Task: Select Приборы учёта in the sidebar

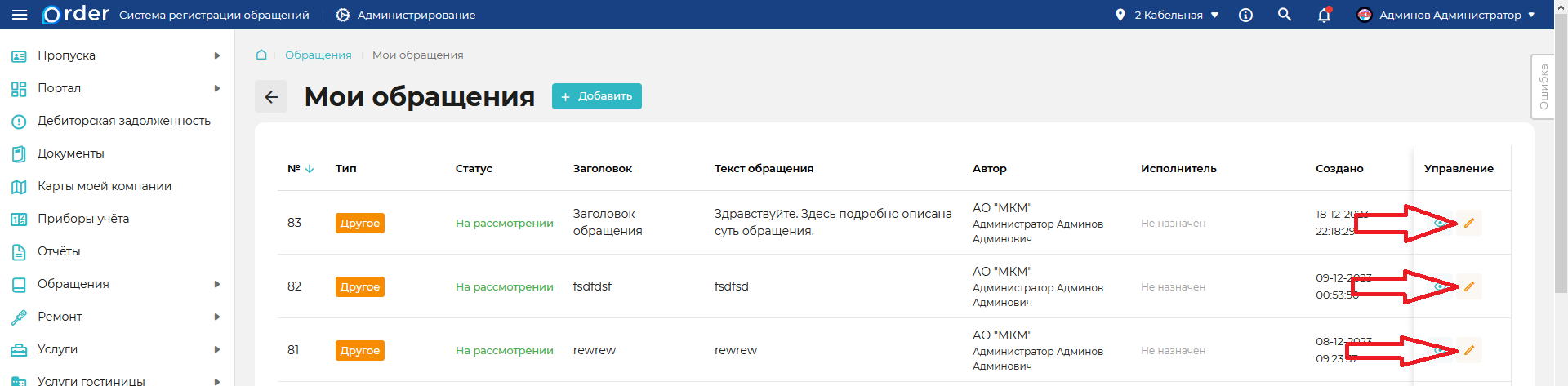Action: pyautogui.click(x=83, y=219)
